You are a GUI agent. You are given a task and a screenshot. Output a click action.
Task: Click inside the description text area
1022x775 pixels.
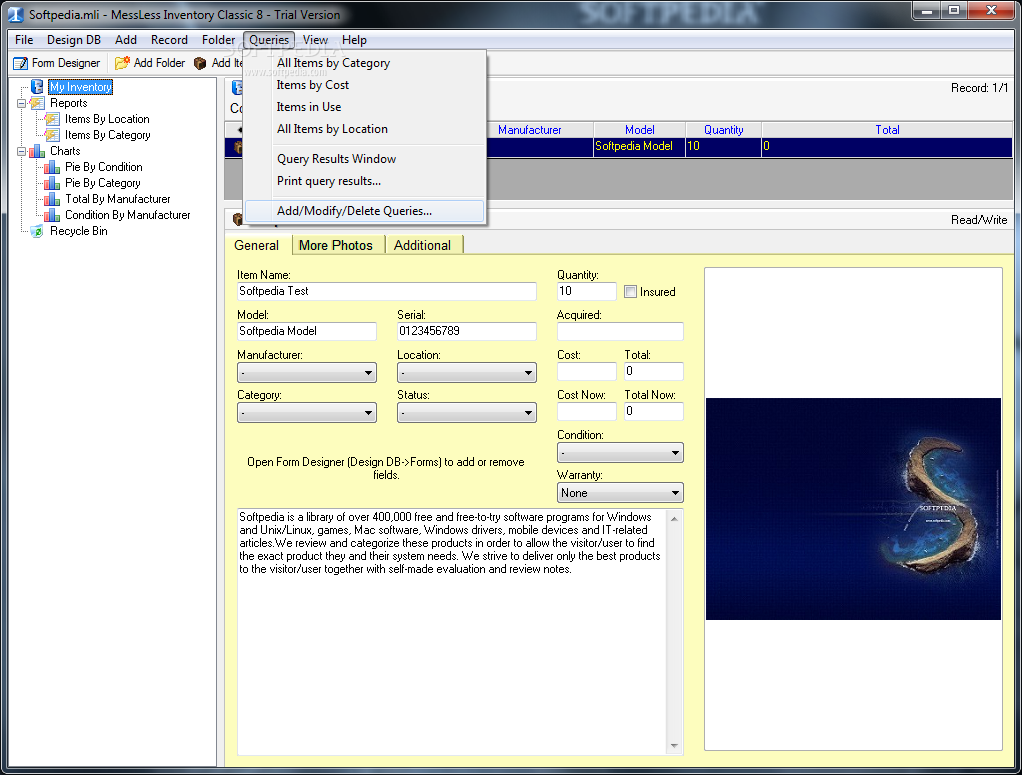pyautogui.click(x=452, y=632)
